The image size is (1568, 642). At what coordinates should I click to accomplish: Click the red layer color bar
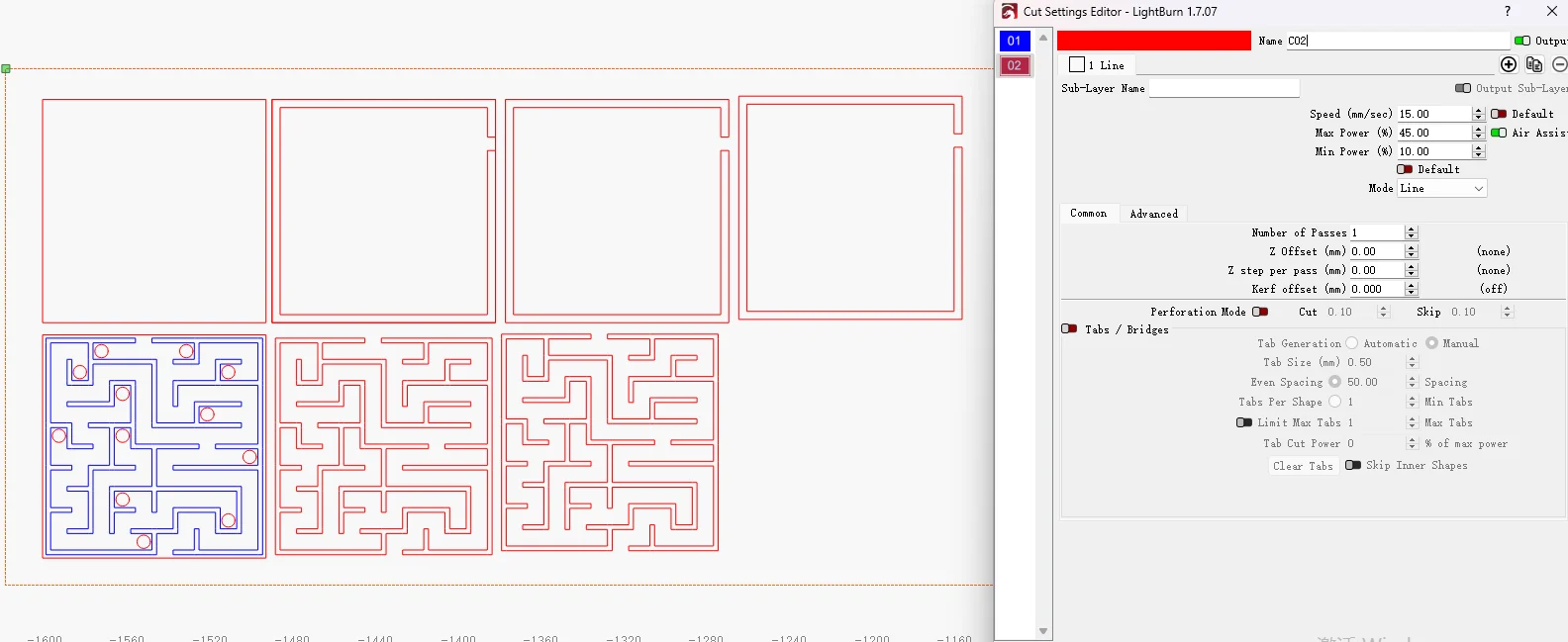pos(1153,41)
